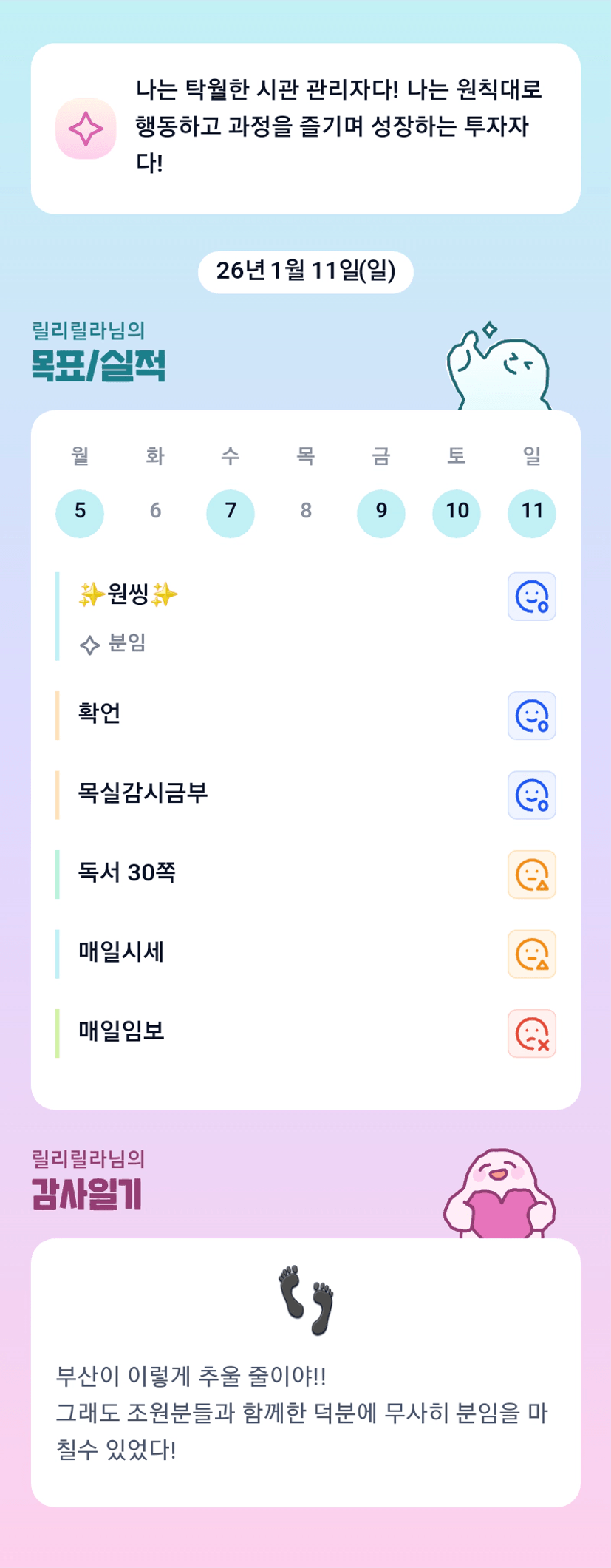Screen dimensions: 611x1568
Task: Click the gratitude diary text entry
Action: click(x=301, y=1413)
